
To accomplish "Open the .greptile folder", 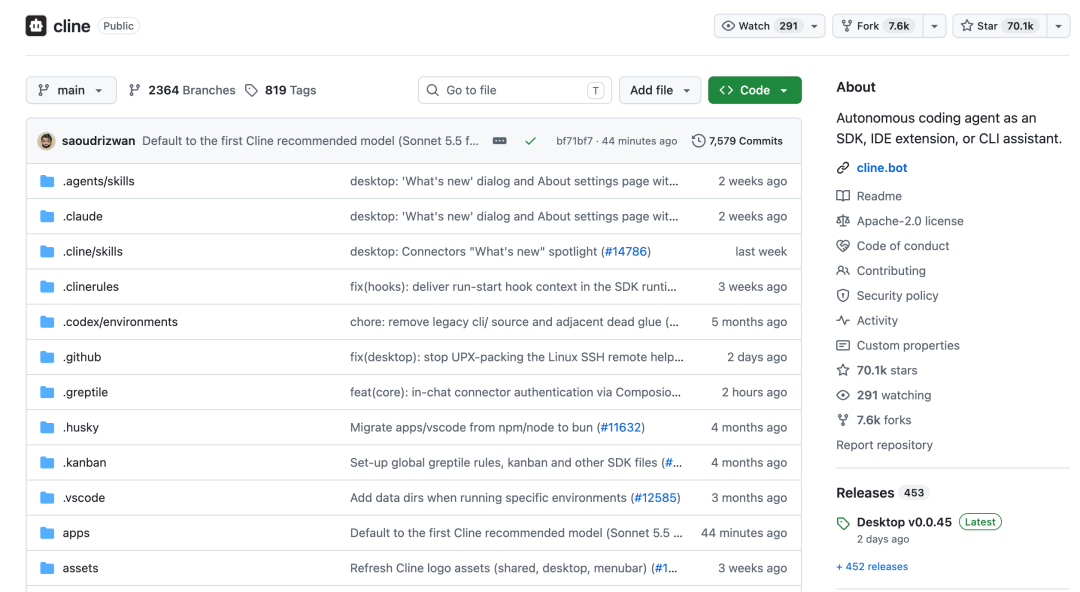I will (85, 392).
